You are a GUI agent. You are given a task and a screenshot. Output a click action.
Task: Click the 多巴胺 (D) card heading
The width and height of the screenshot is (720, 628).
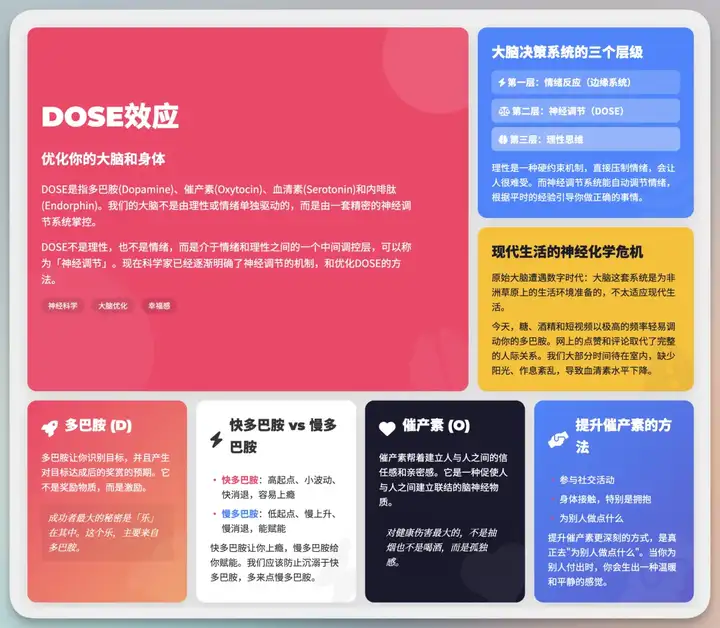(98, 425)
